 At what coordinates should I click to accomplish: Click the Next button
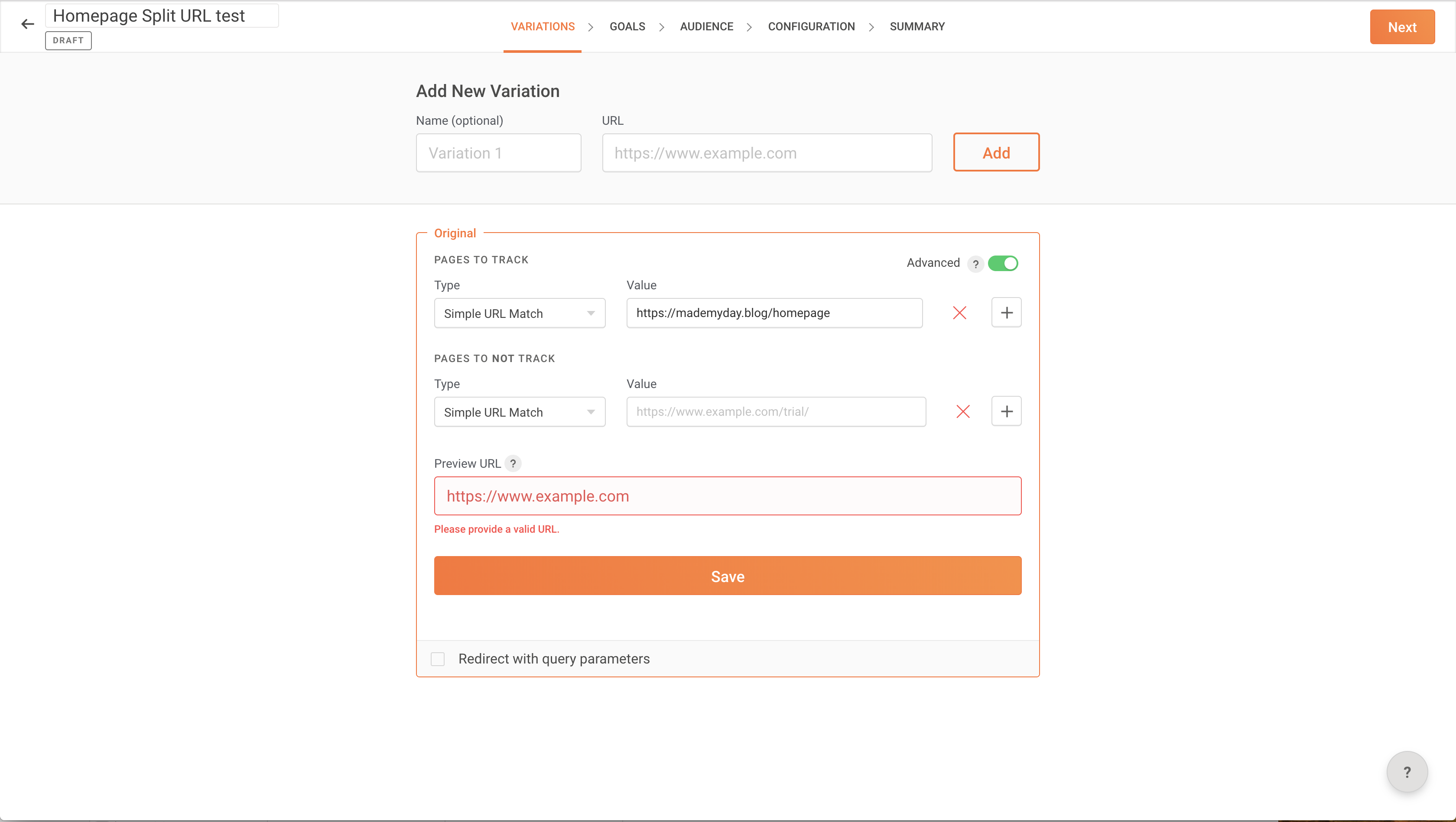point(1401,27)
